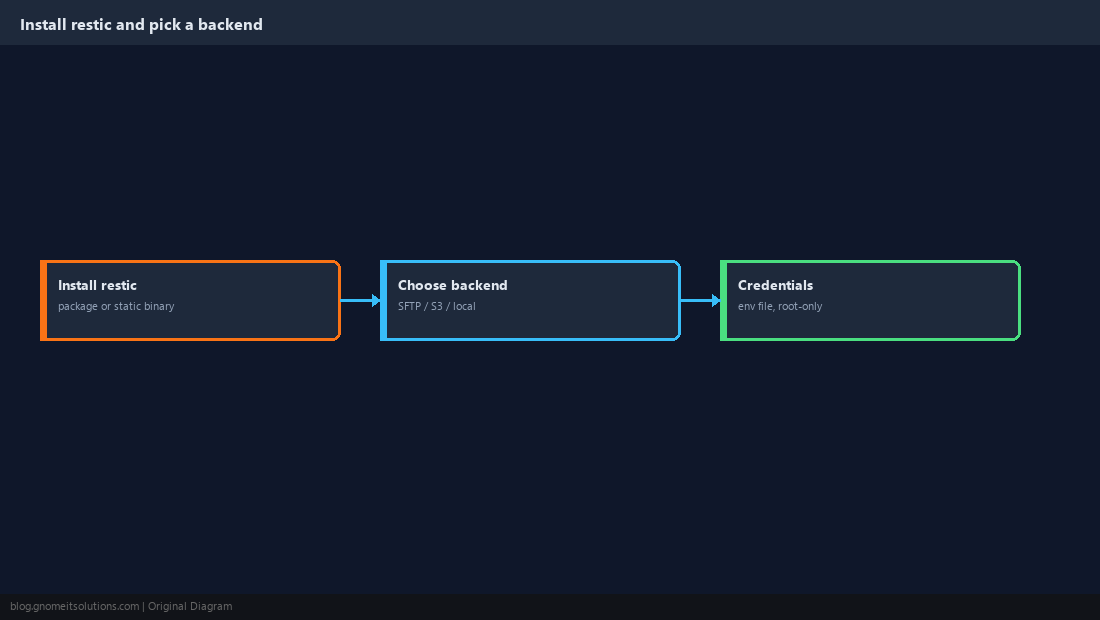
Task: Select the 'SFTP / S3 / local' subtitle
Action: tap(436, 306)
